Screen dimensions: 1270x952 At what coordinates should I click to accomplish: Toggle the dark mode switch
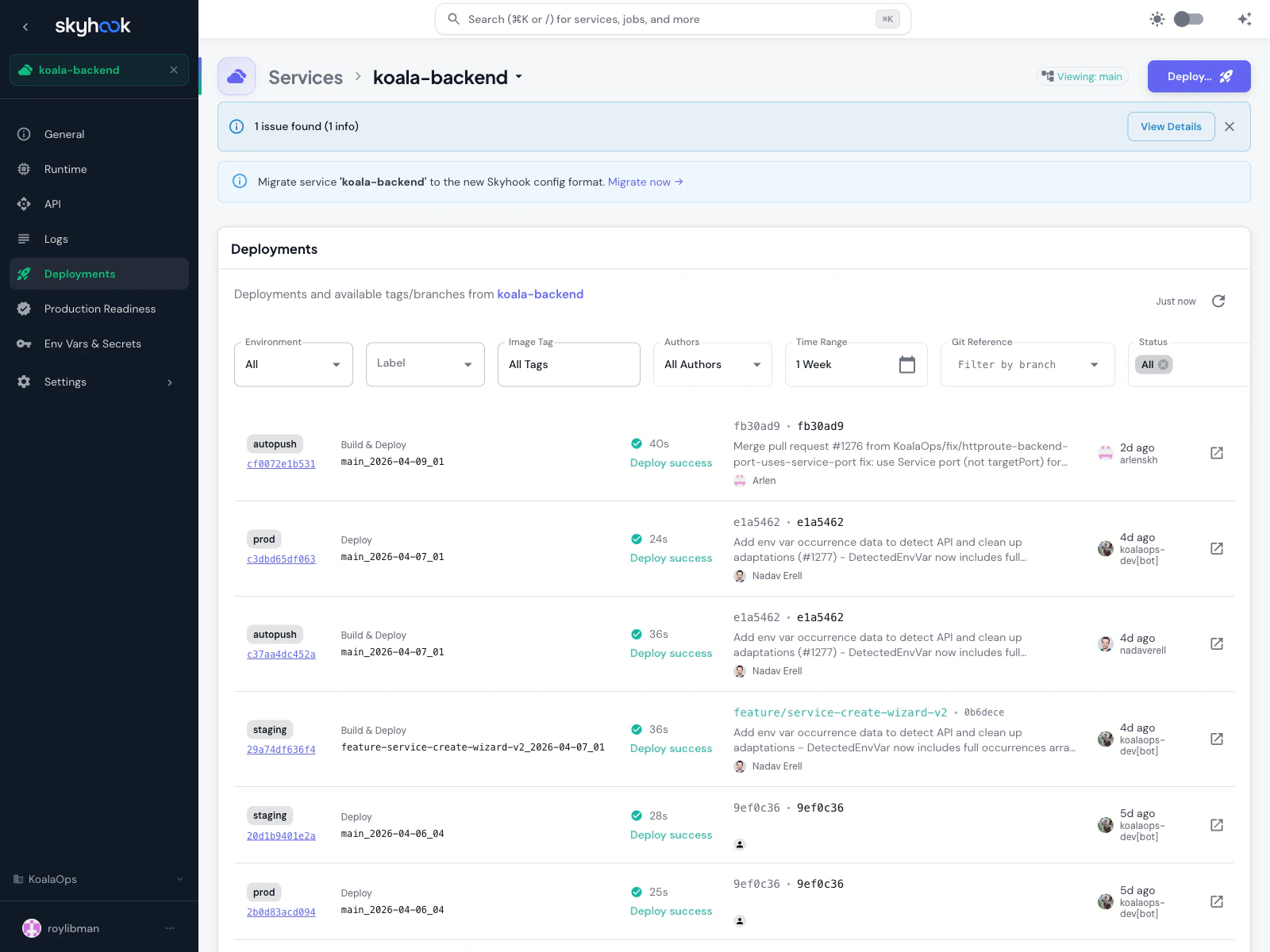(x=1188, y=18)
